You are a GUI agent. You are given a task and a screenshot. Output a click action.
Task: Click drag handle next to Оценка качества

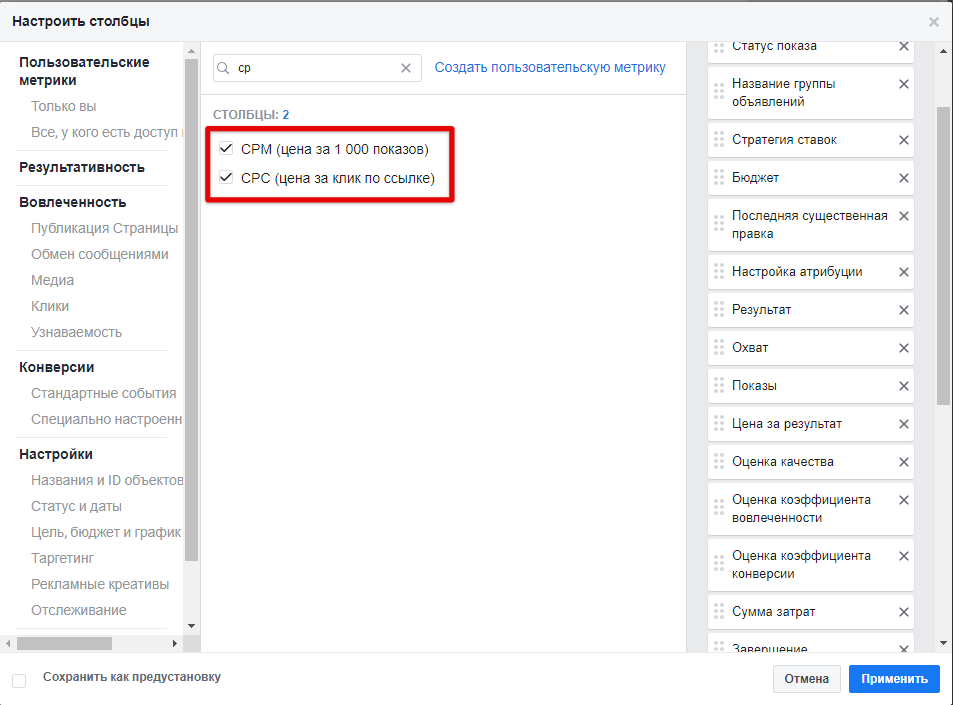click(719, 462)
